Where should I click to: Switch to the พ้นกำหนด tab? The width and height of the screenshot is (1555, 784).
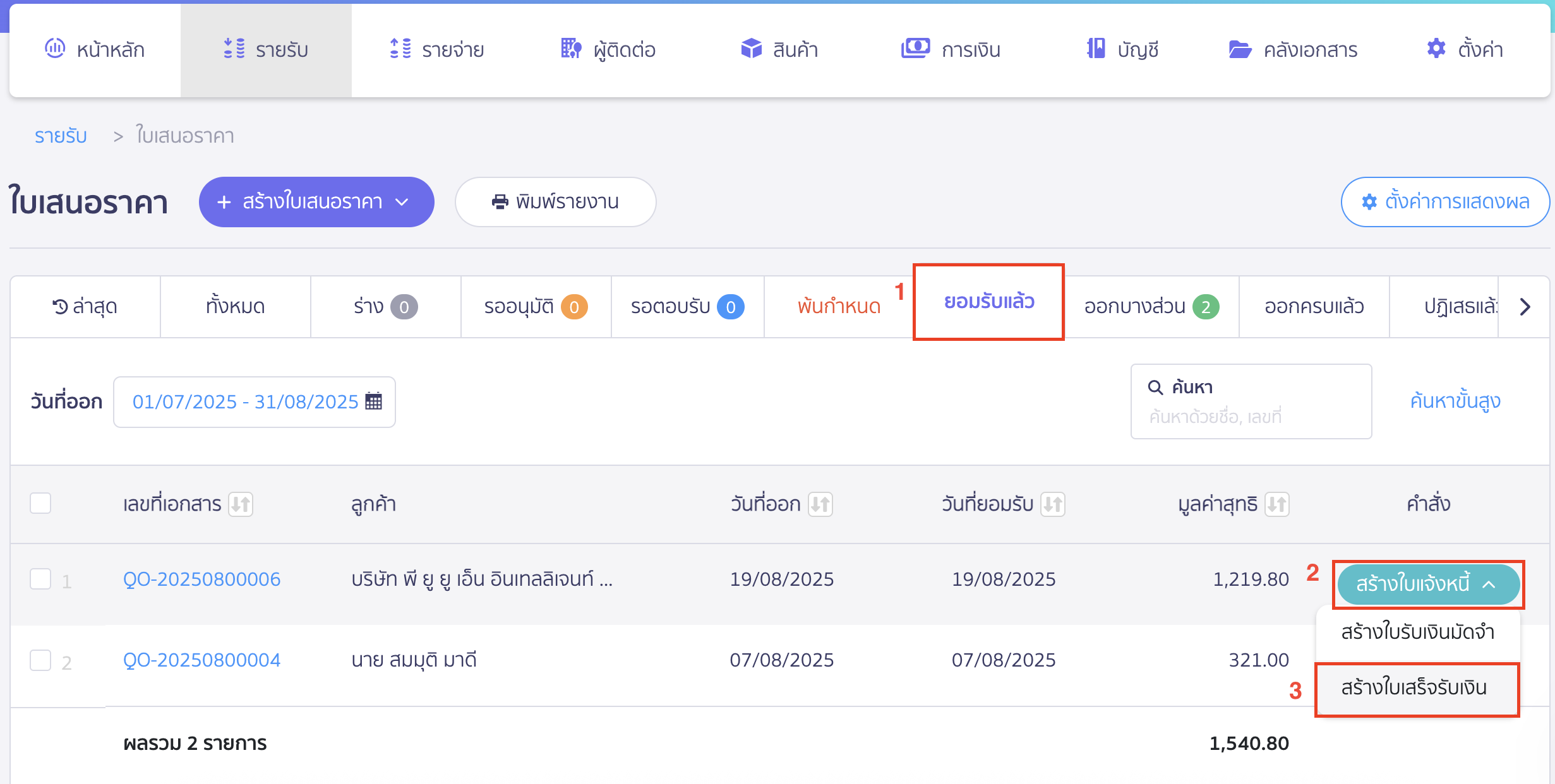point(839,307)
